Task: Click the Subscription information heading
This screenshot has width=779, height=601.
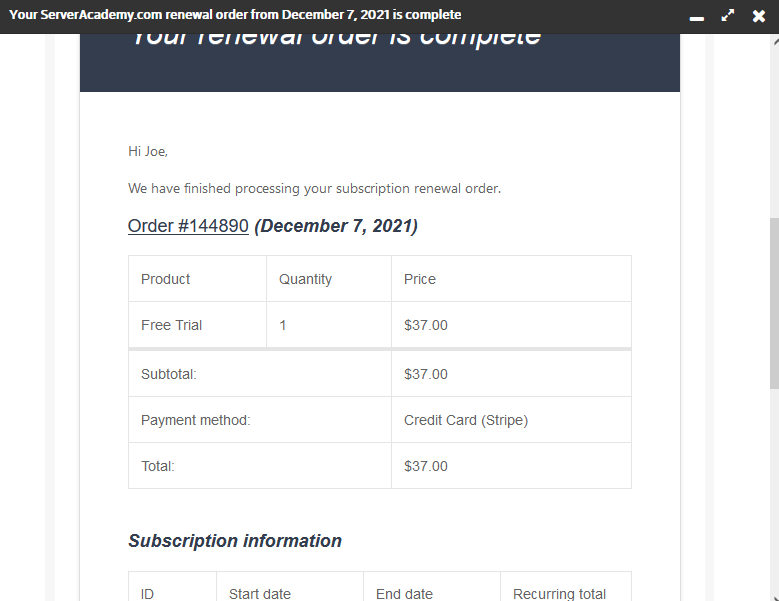Action: (x=235, y=541)
